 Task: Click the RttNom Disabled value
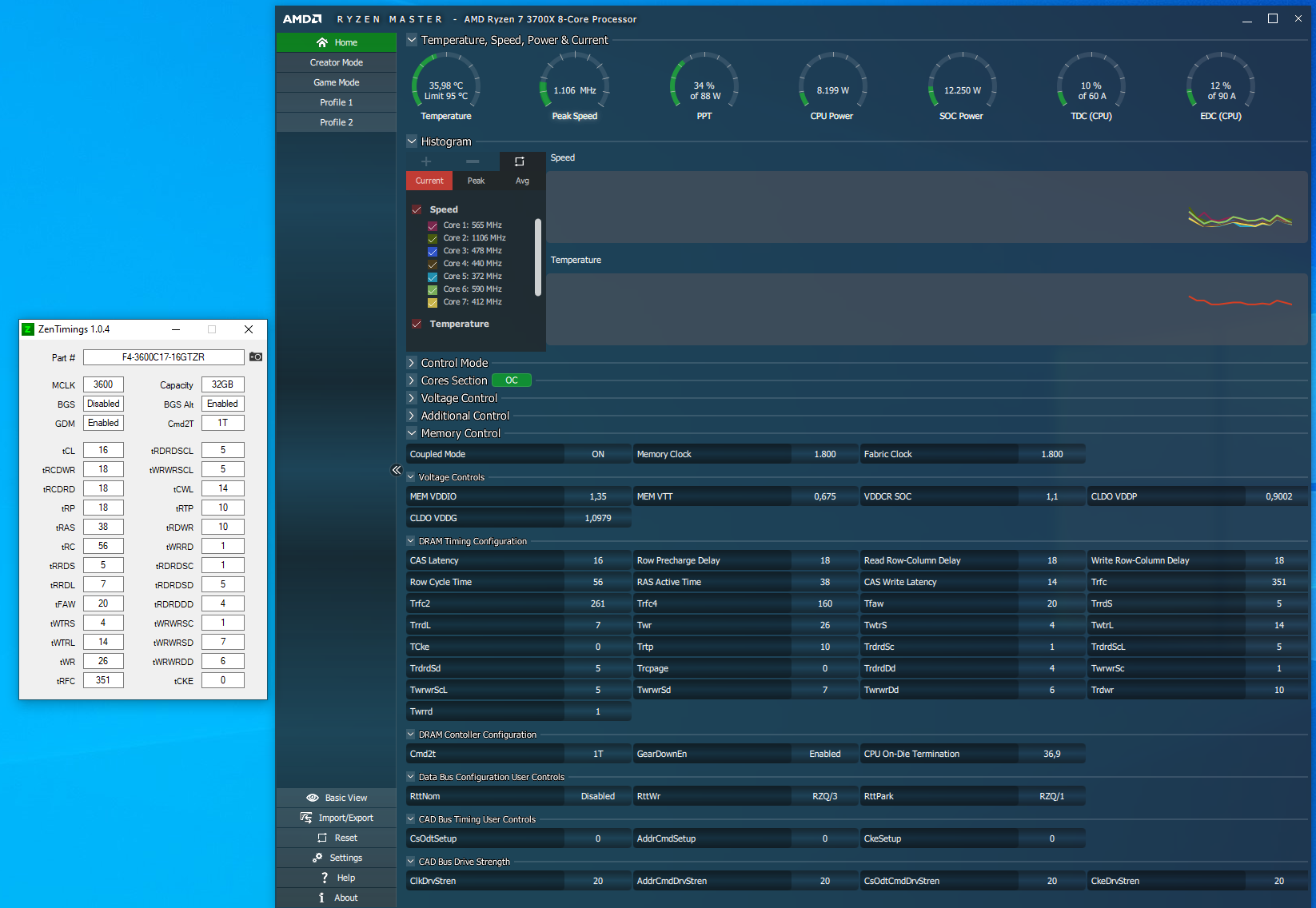(598, 796)
